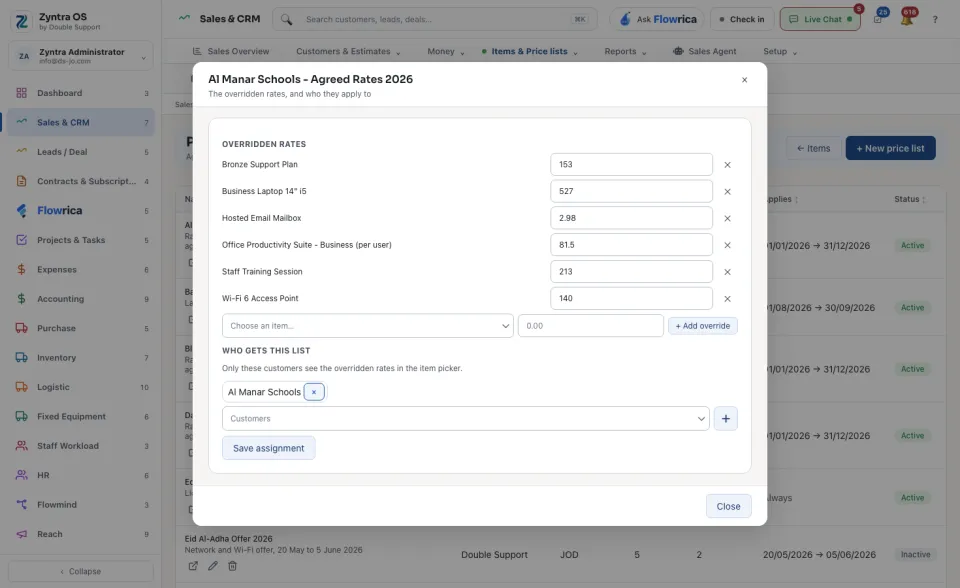Delete the Hosted Email Mailbox override
The image size is (960, 588).
(x=727, y=219)
